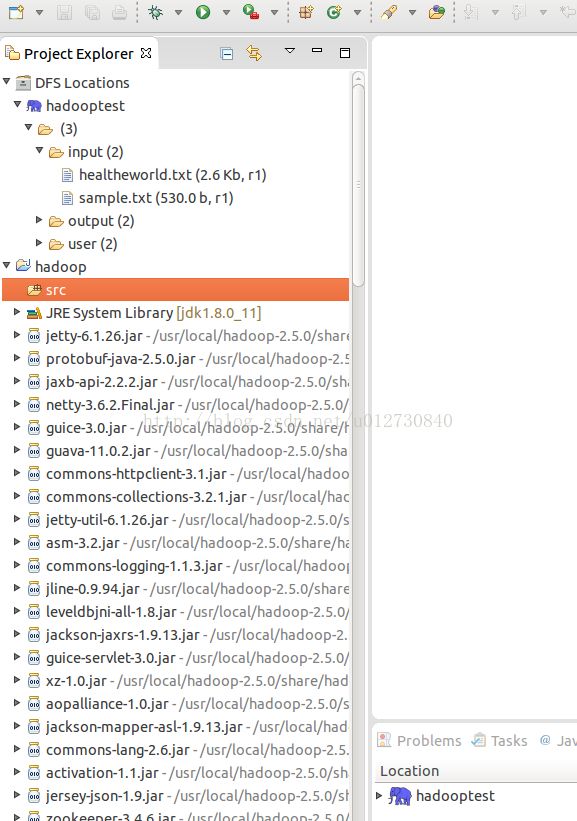Click the New Java Class icon

334,12
